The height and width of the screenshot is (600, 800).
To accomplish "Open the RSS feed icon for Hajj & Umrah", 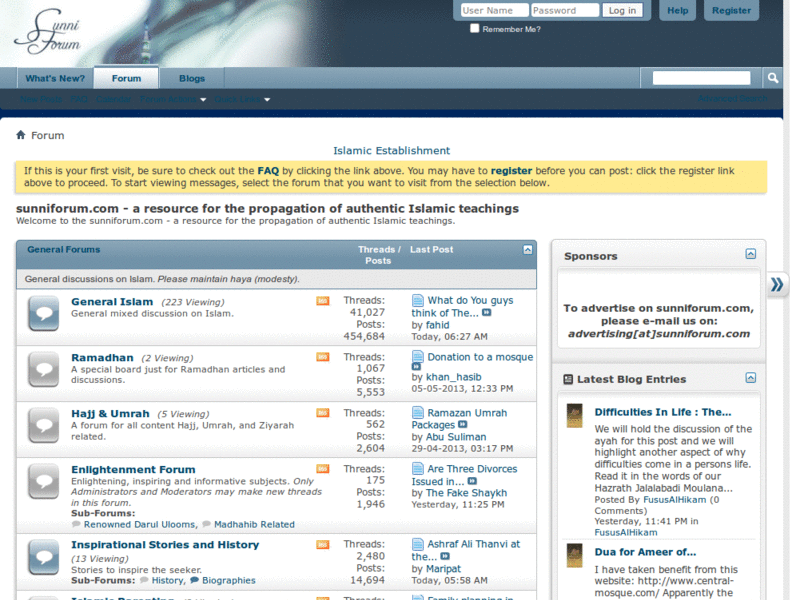I will [x=322, y=413].
